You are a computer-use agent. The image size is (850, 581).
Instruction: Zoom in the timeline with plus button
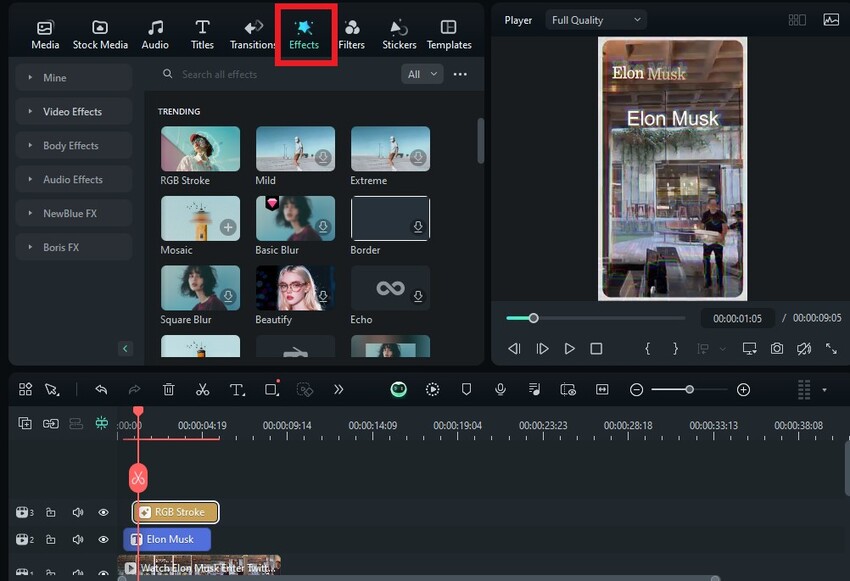click(x=744, y=390)
